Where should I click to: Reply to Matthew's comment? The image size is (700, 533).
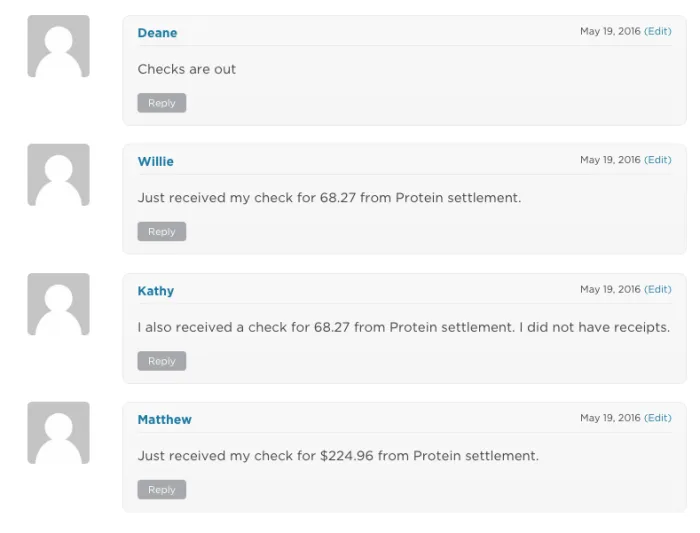pyautogui.click(x=161, y=490)
